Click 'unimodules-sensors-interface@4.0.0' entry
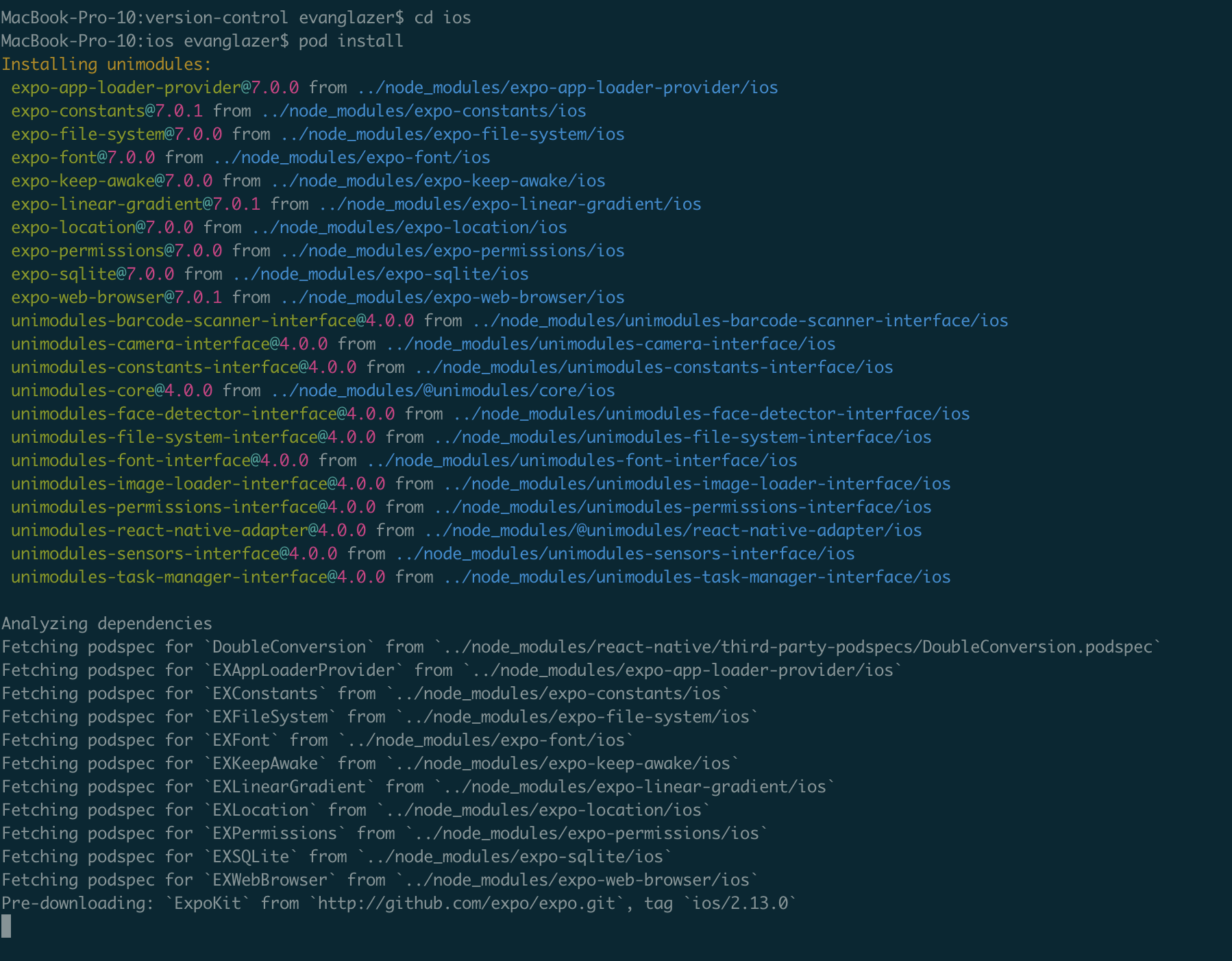The width and height of the screenshot is (1232, 961). click(x=174, y=554)
